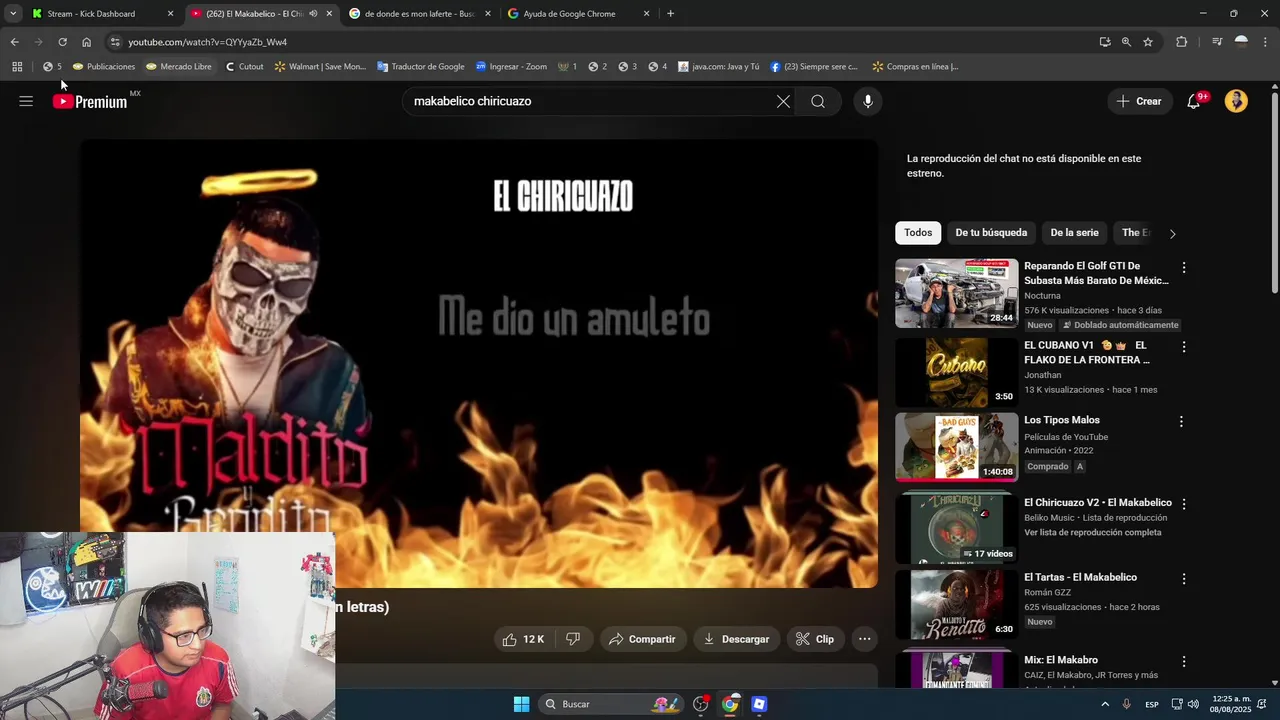Open Walmart bookmark
The image size is (1280, 720).
(320, 67)
